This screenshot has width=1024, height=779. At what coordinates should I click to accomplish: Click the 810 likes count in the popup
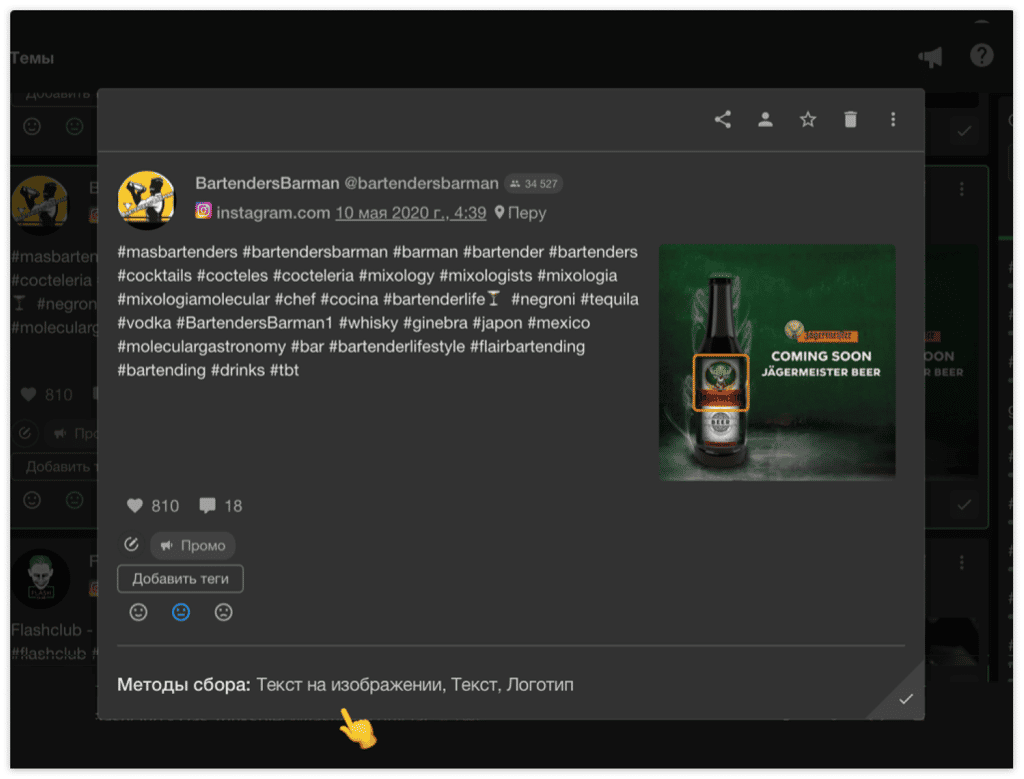(165, 506)
